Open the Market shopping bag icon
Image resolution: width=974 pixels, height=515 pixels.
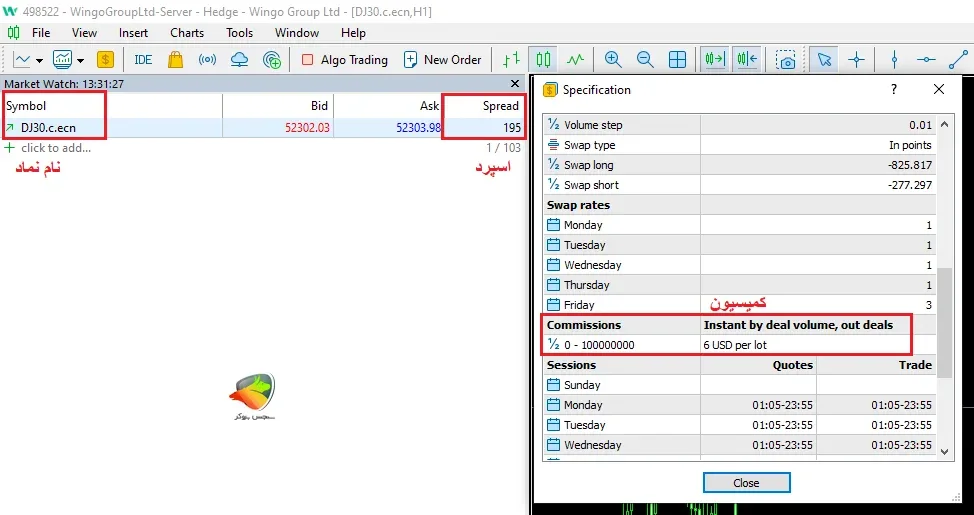[175, 60]
